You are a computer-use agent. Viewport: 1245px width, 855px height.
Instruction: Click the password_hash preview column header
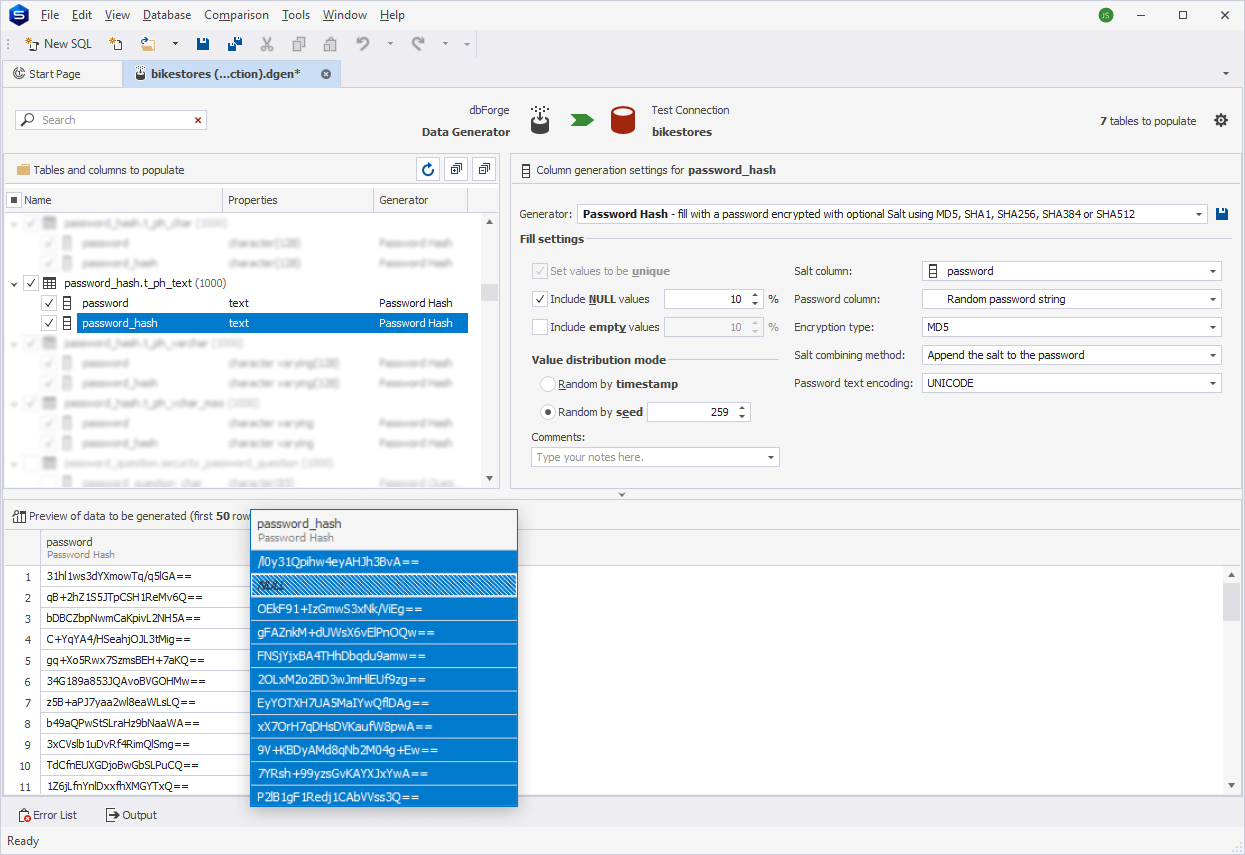pos(384,530)
